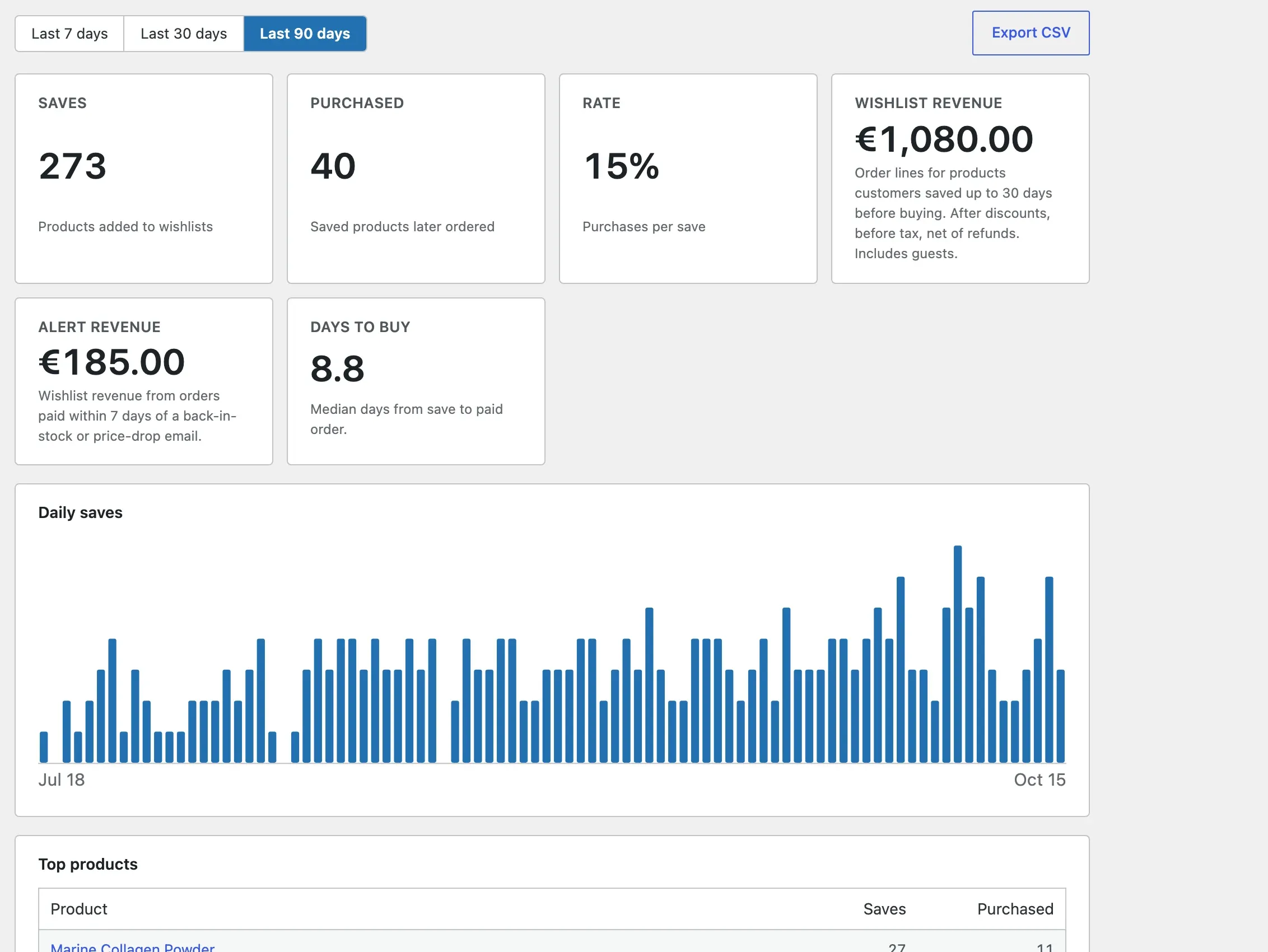Switch to Last 30 days range
The image size is (1268, 952).
tap(184, 34)
